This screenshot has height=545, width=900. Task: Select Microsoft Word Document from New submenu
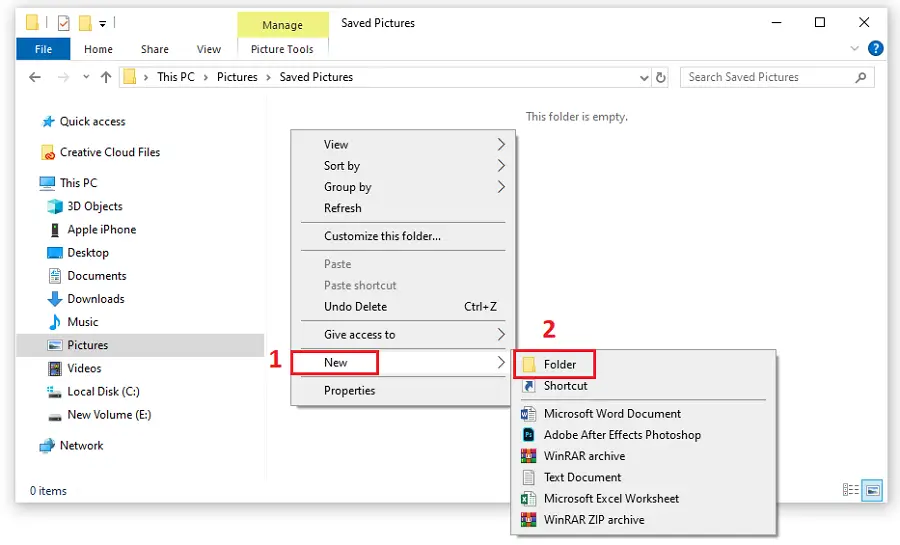[611, 413]
